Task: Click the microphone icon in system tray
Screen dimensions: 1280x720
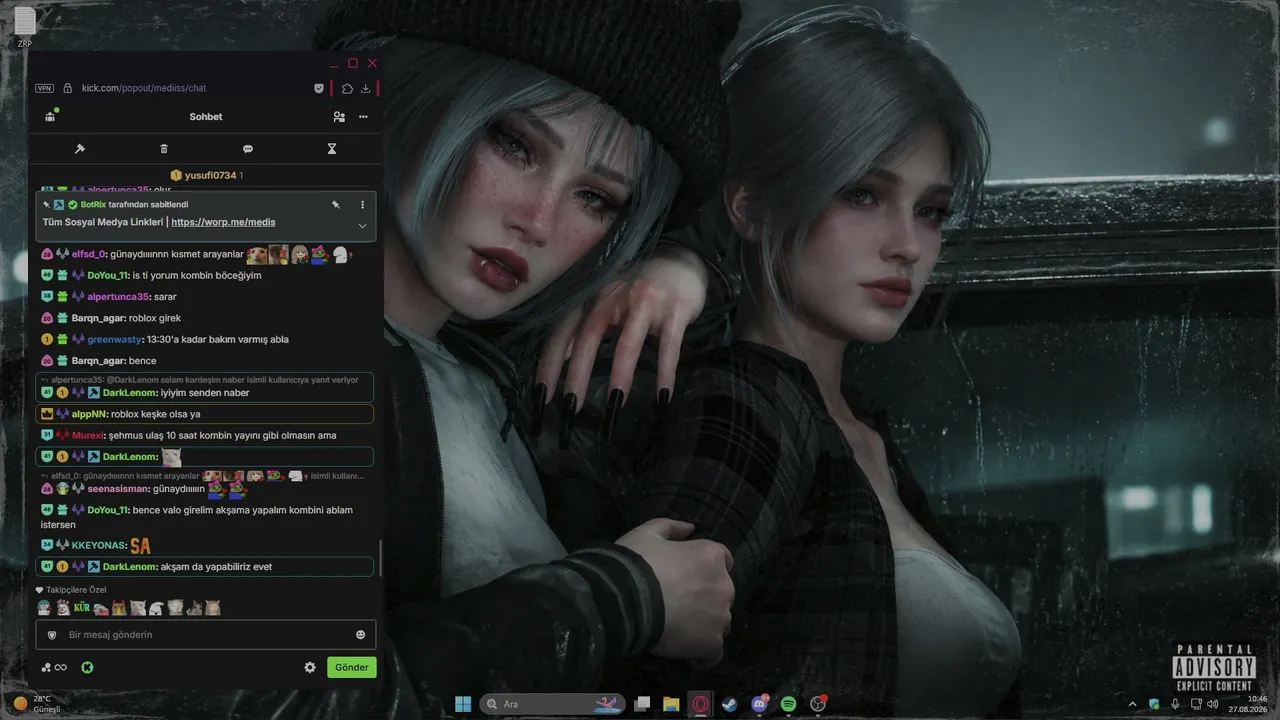Action: [1175, 704]
